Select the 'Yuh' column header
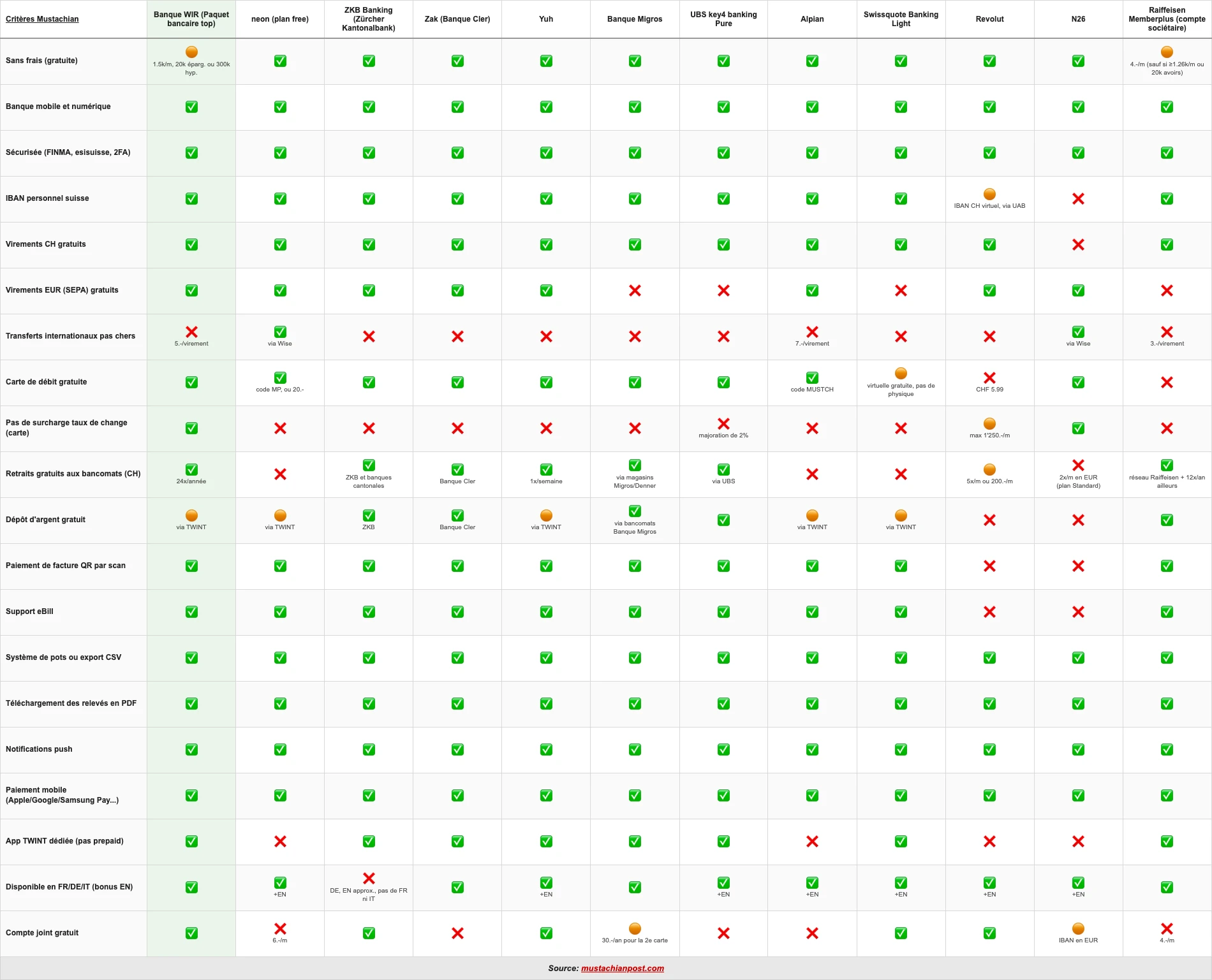1212x980 pixels. [x=546, y=19]
